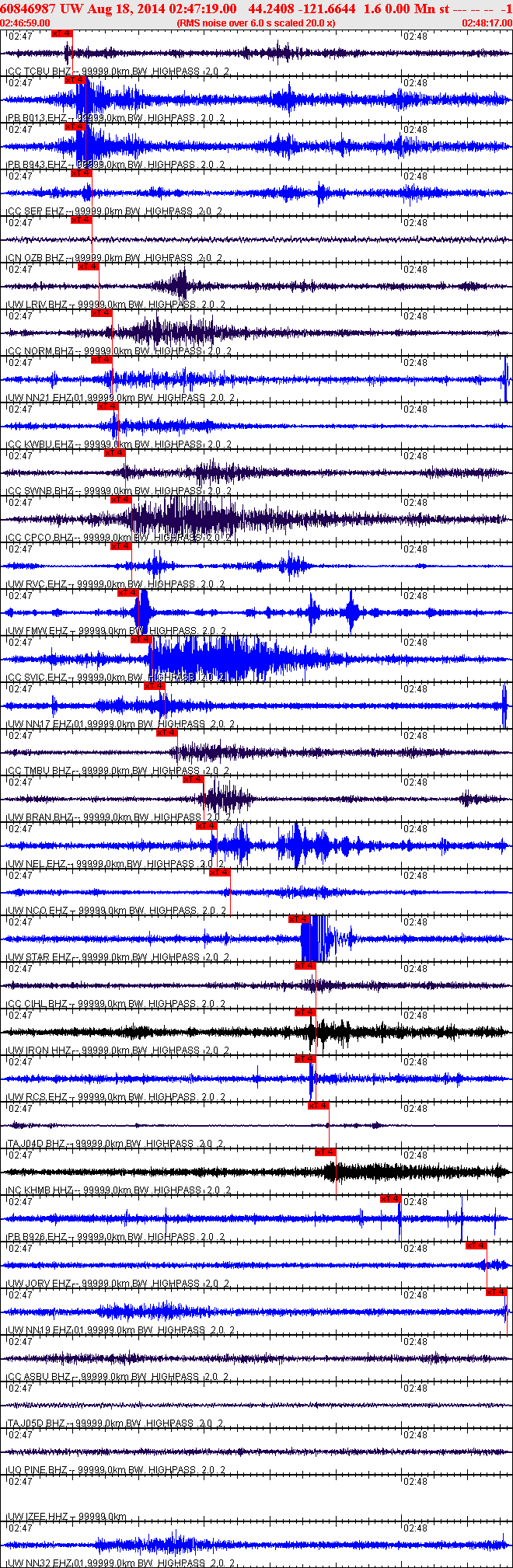The height and width of the screenshot is (1568, 513).
Task: Select the UW RCS EHZ station label
Action: coord(37,1097)
